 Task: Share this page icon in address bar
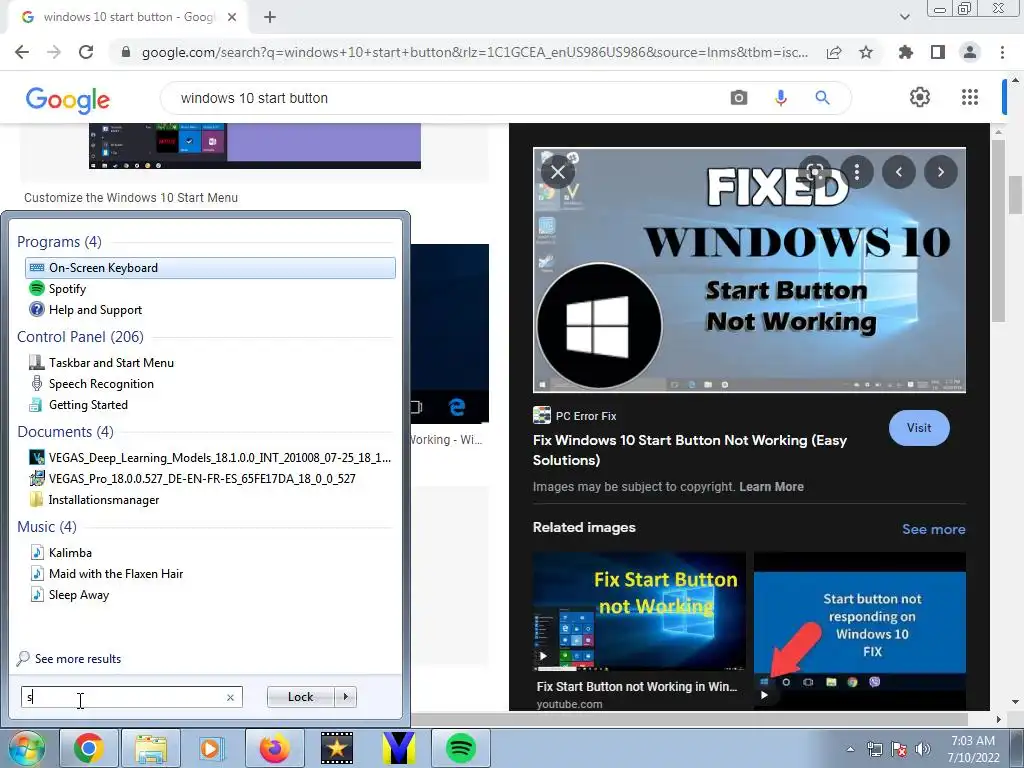point(834,52)
